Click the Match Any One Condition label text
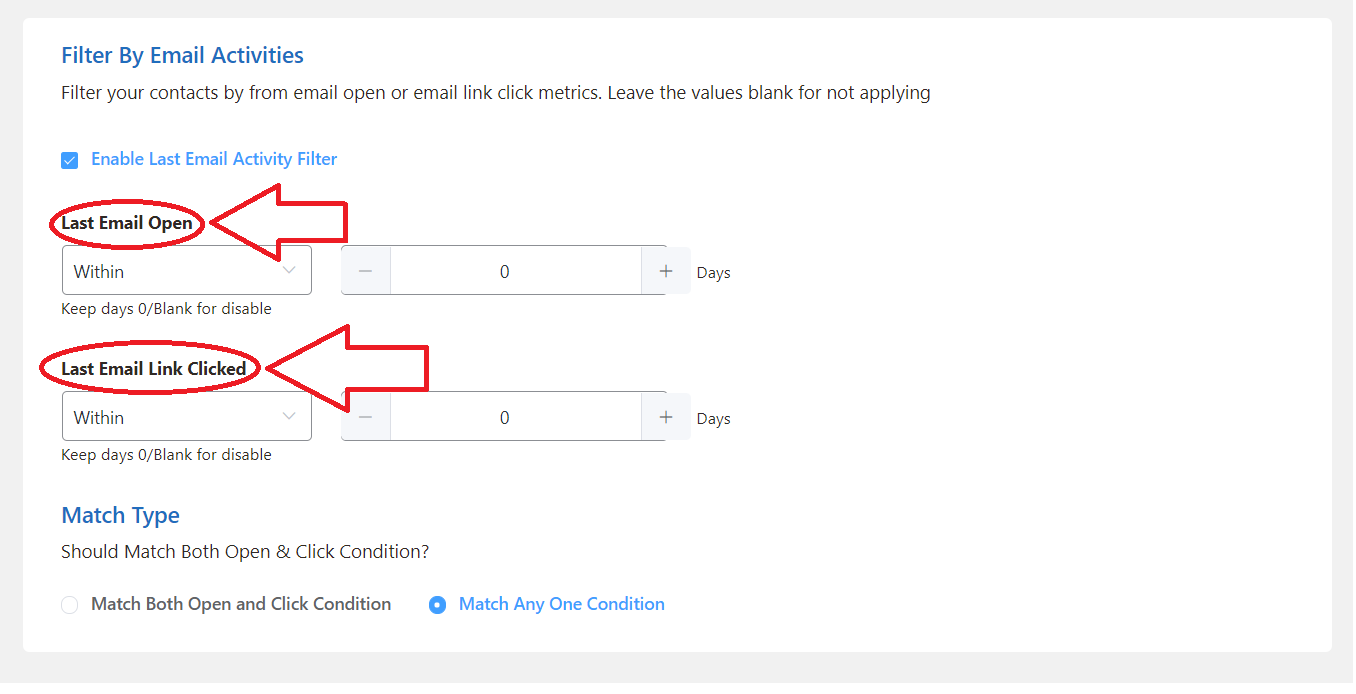Viewport: 1356px width, 694px height. [561, 604]
